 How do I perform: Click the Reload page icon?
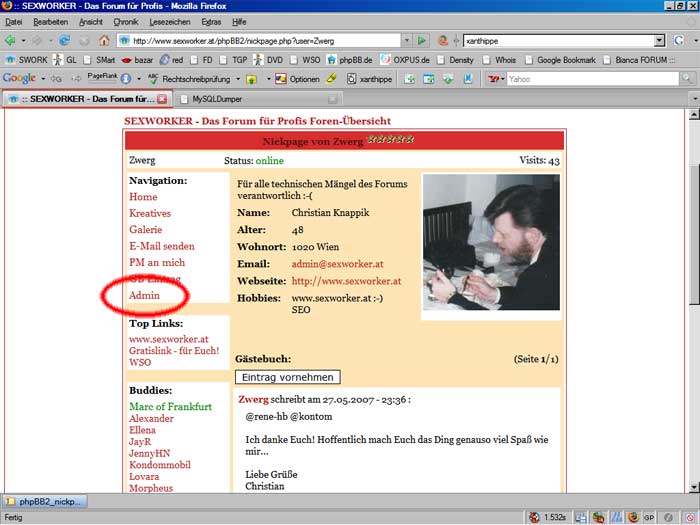pyautogui.click(x=65, y=41)
